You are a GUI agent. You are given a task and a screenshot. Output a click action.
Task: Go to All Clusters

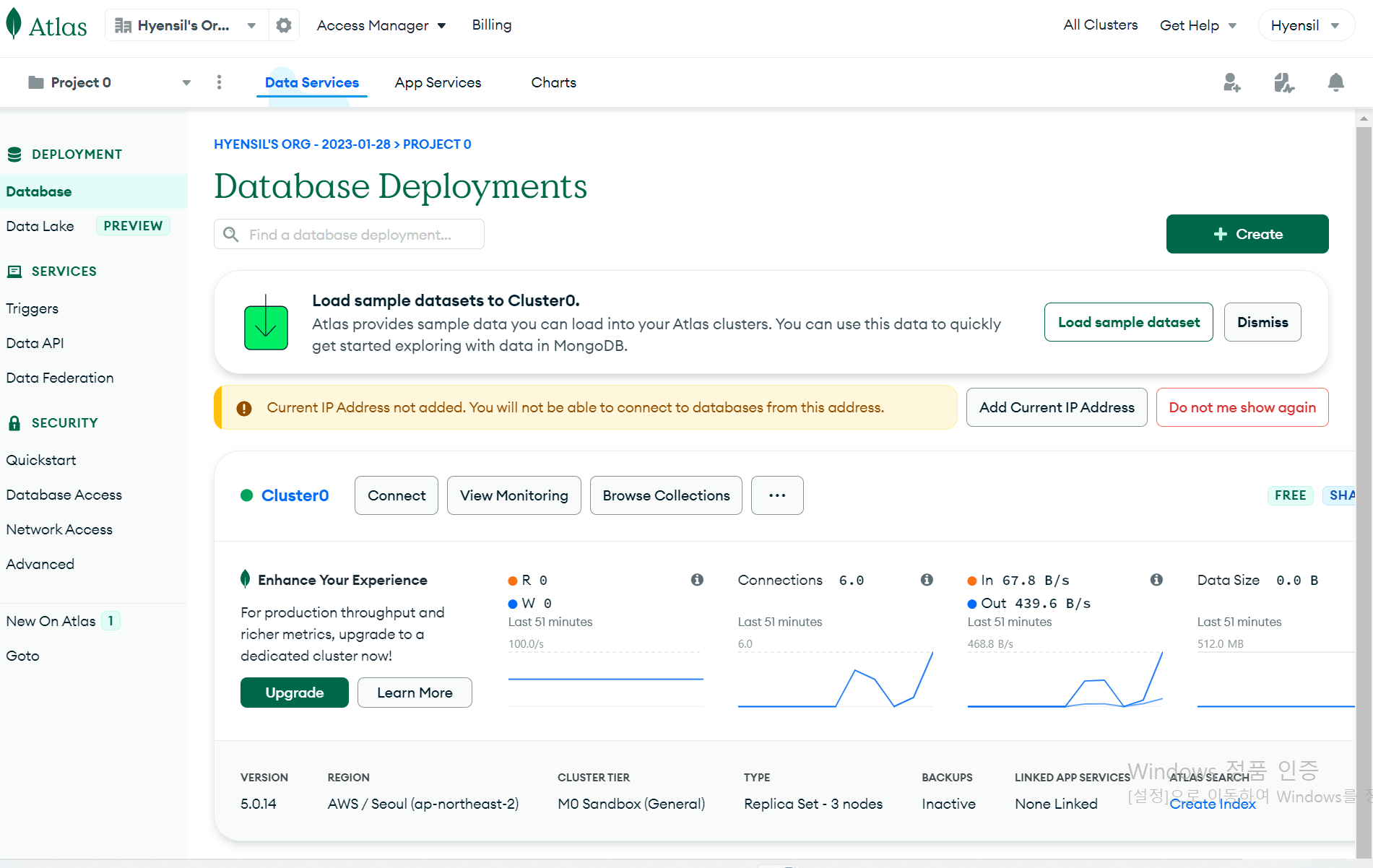coord(1101,25)
